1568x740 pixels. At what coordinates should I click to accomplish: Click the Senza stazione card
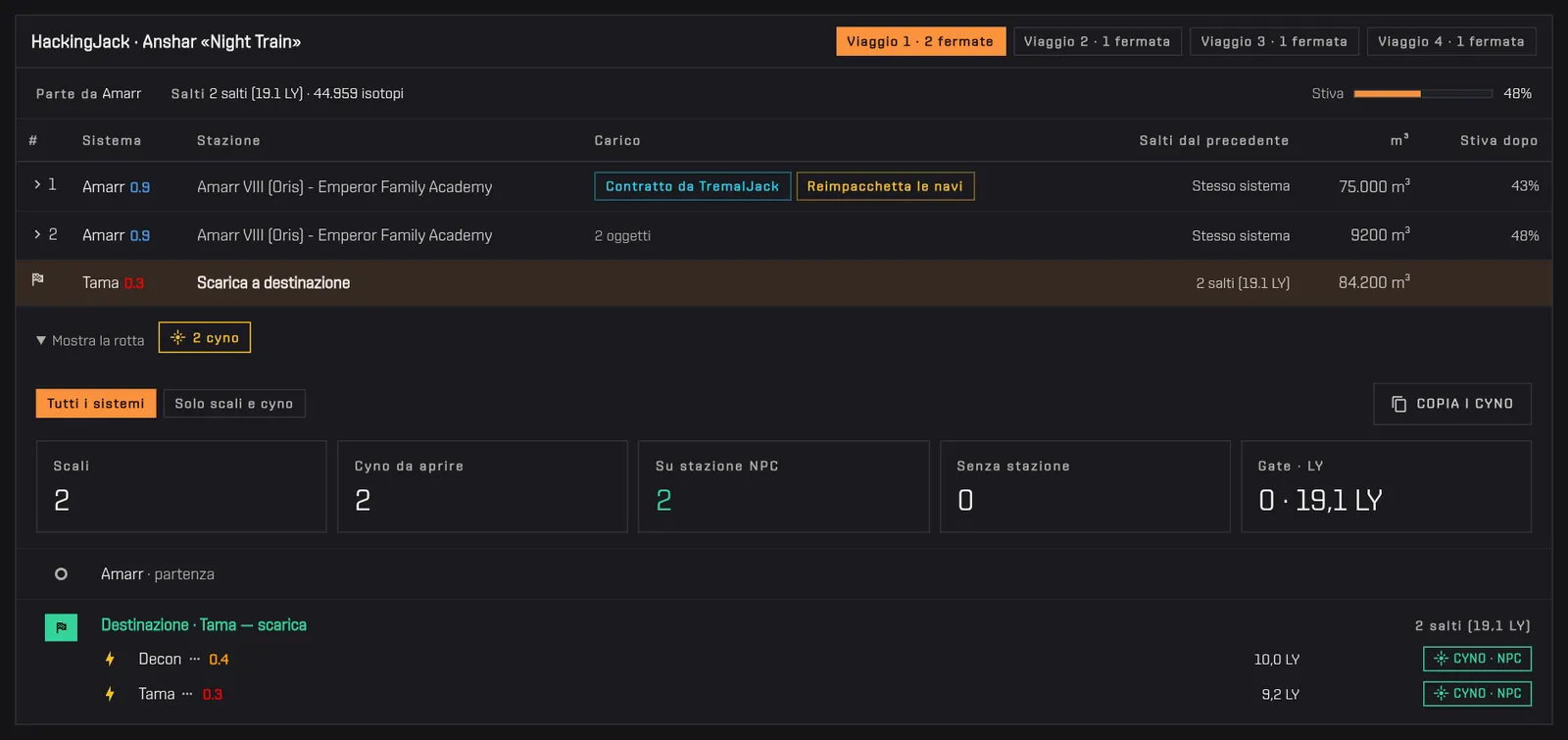tap(1085, 487)
